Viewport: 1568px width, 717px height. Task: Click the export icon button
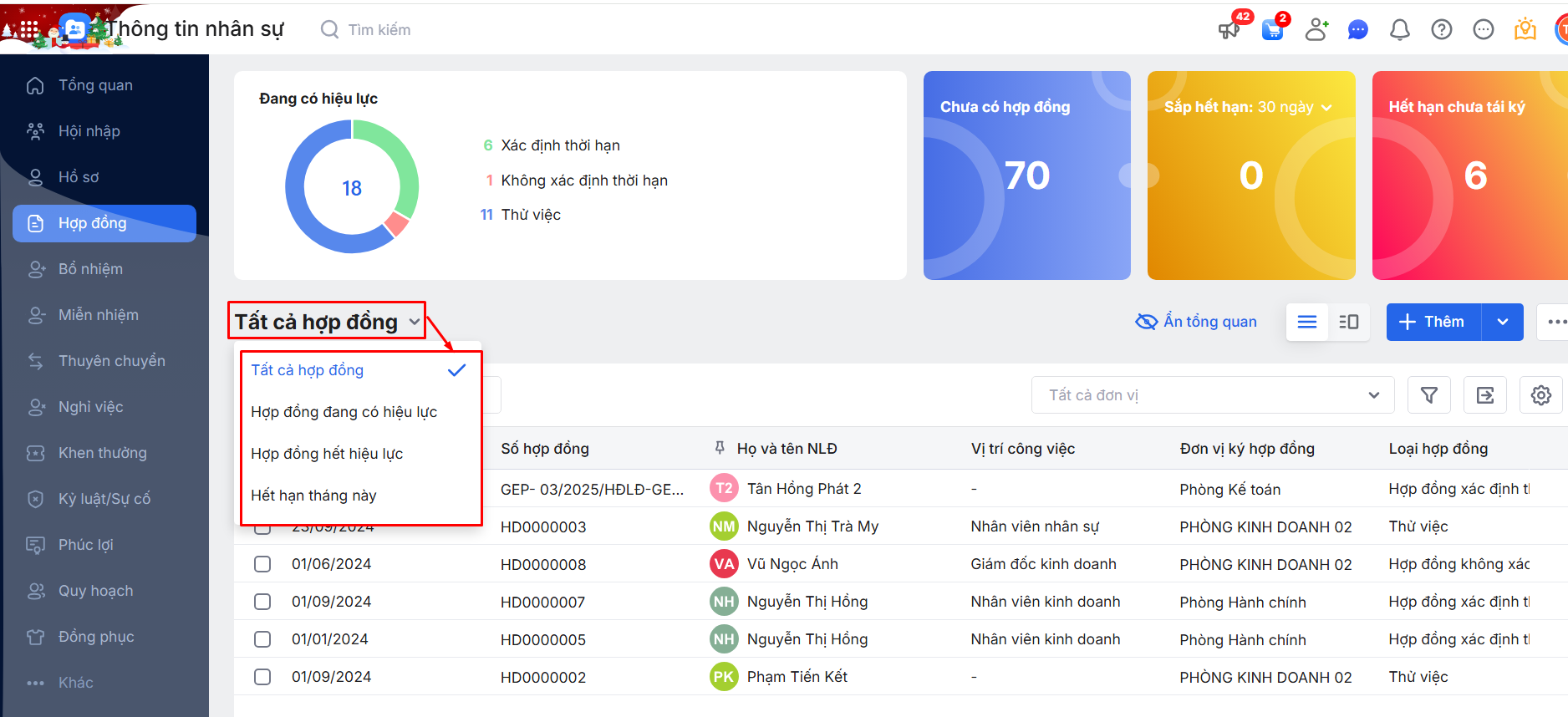click(x=1485, y=395)
